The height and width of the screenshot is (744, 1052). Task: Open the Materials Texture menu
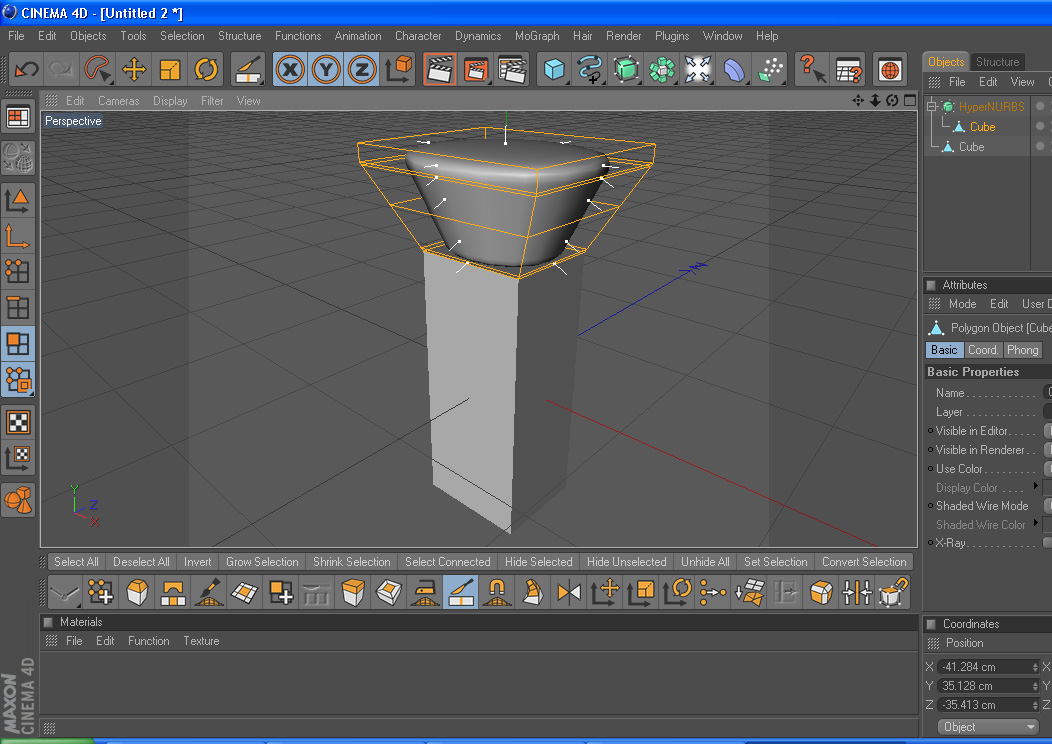click(201, 641)
